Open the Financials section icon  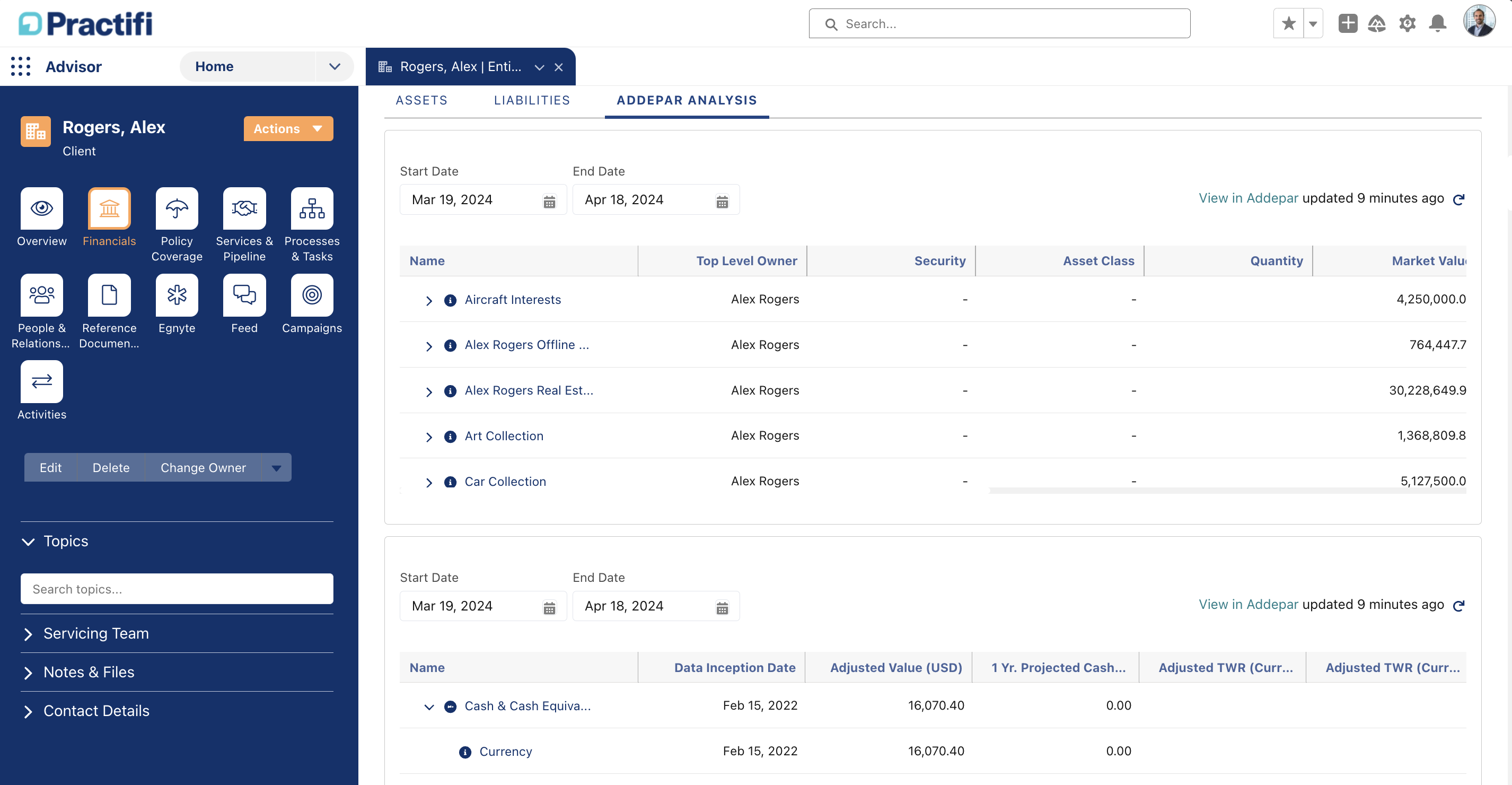tap(109, 208)
